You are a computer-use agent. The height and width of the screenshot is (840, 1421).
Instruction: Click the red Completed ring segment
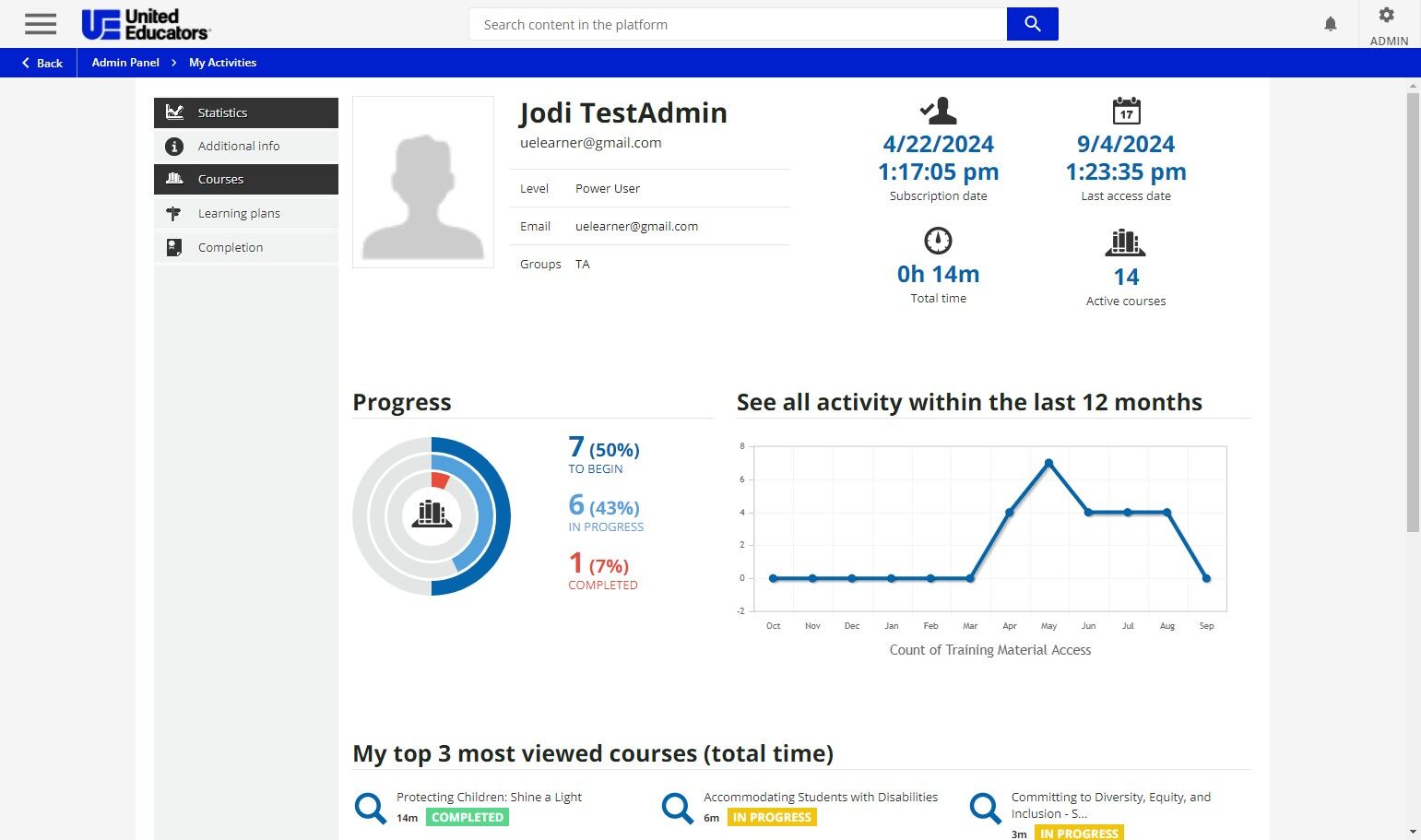point(440,480)
